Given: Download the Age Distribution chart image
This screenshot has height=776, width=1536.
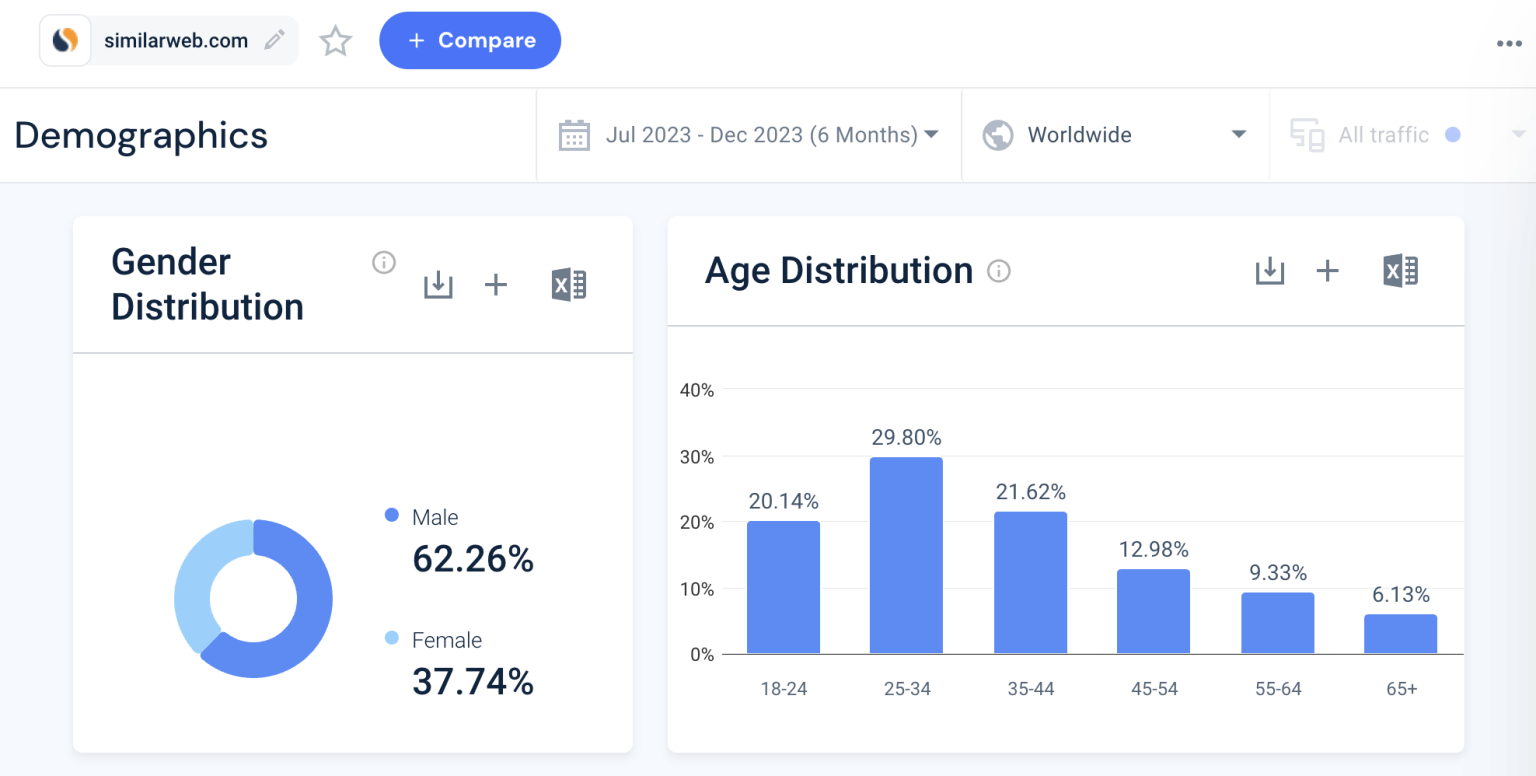Looking at the screenshot, I should pos(1269,270).
